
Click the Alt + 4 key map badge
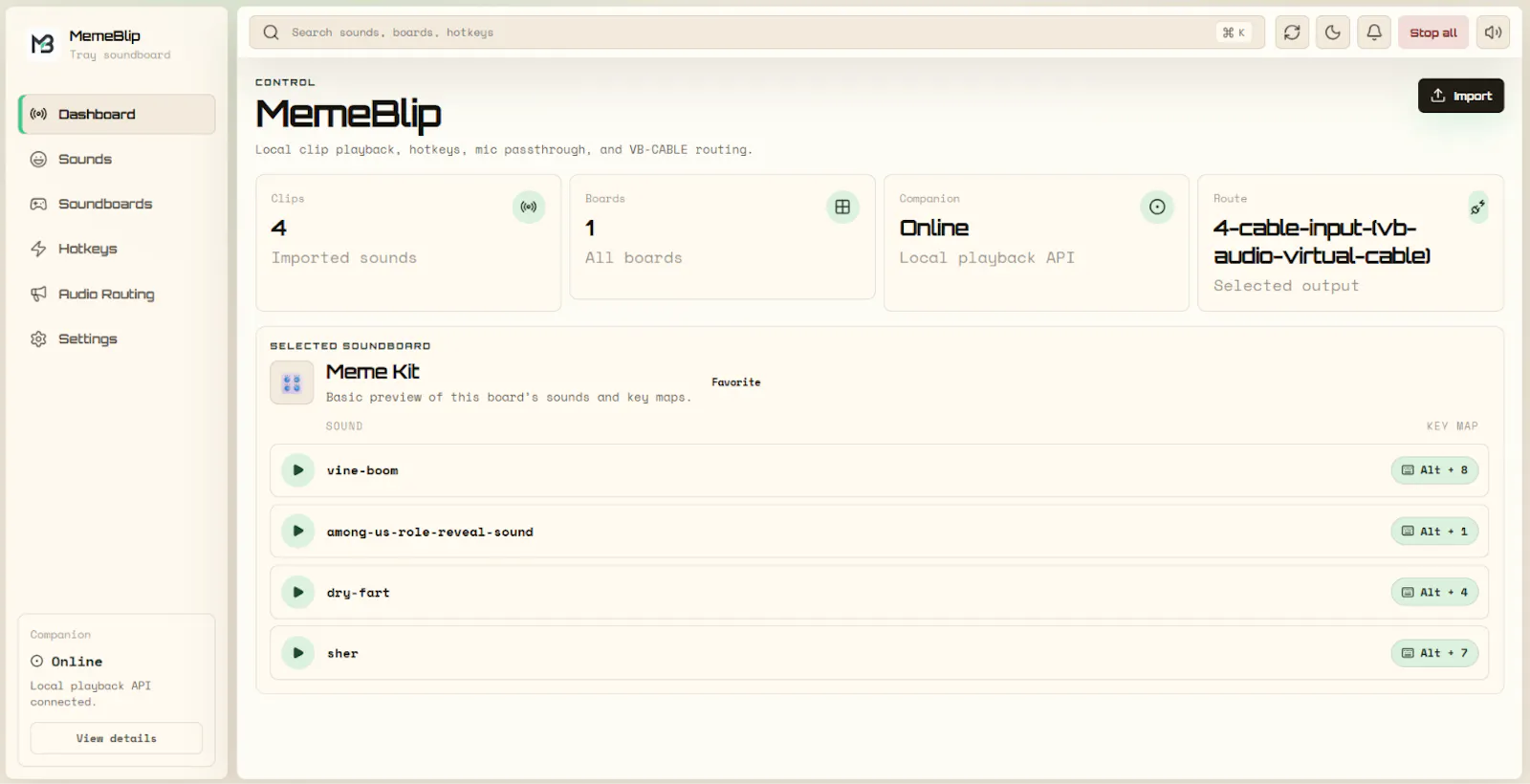(x=1434, y=593)
